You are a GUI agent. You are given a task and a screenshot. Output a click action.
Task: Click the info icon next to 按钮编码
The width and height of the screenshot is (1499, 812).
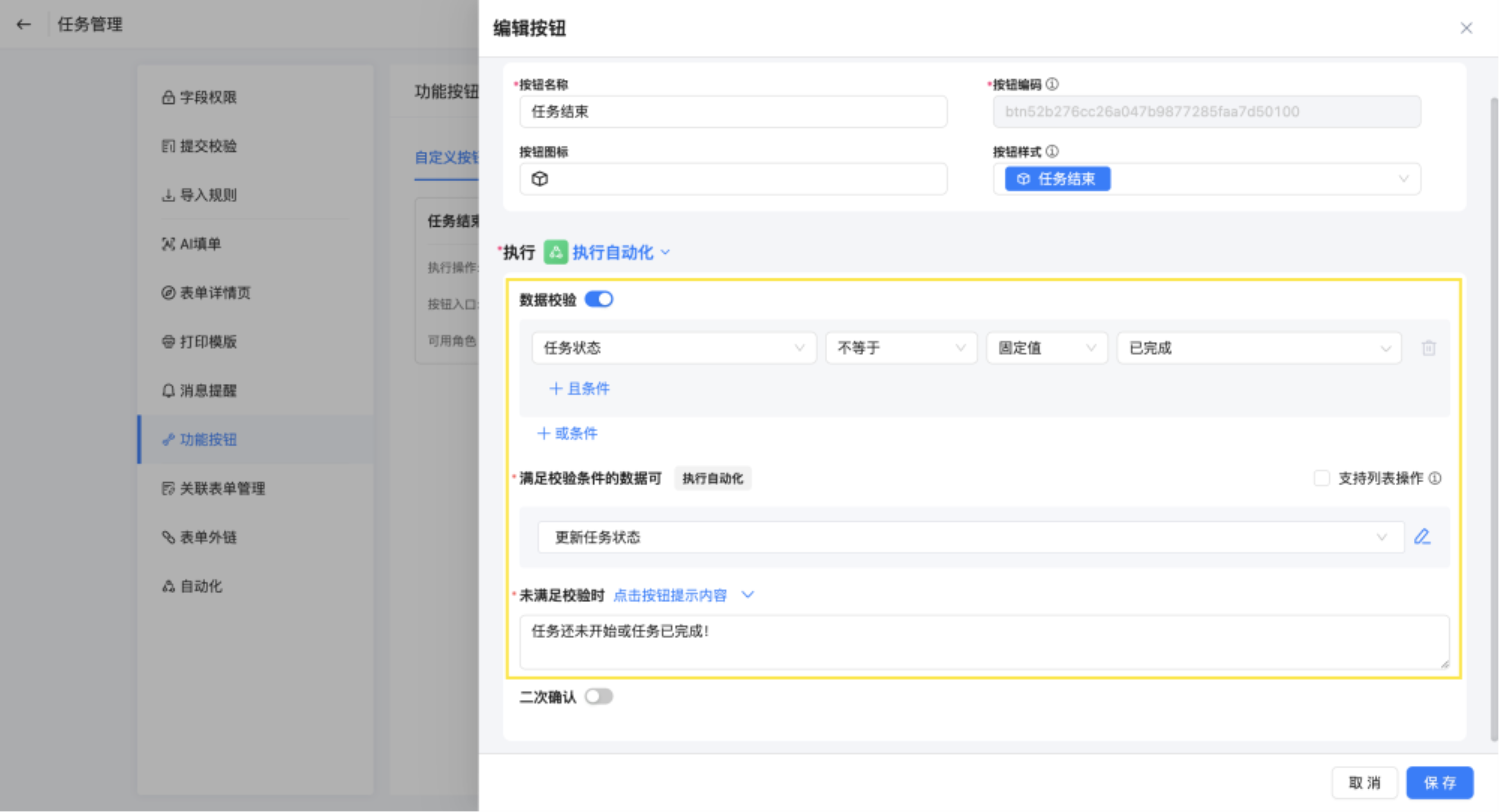(x=1052, y=84)
